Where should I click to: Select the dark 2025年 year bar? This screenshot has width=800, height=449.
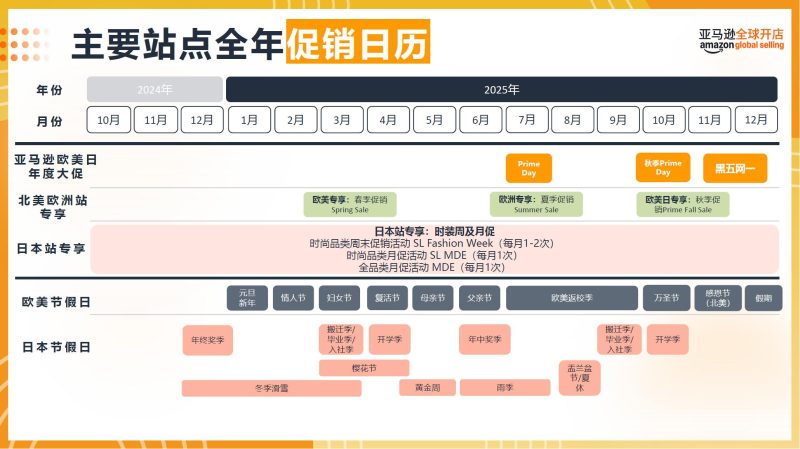click(x=501, y=89)
